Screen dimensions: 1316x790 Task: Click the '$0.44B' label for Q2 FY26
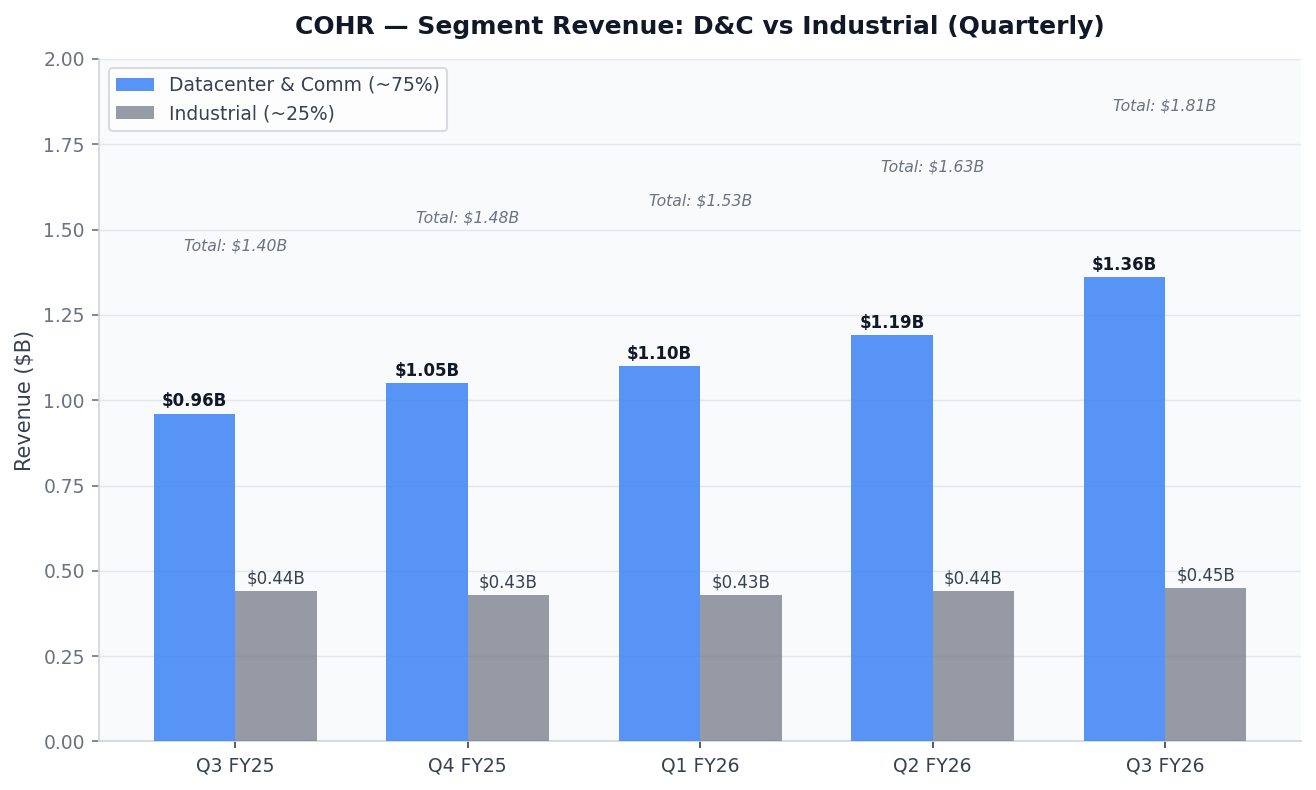pos(973,579)
